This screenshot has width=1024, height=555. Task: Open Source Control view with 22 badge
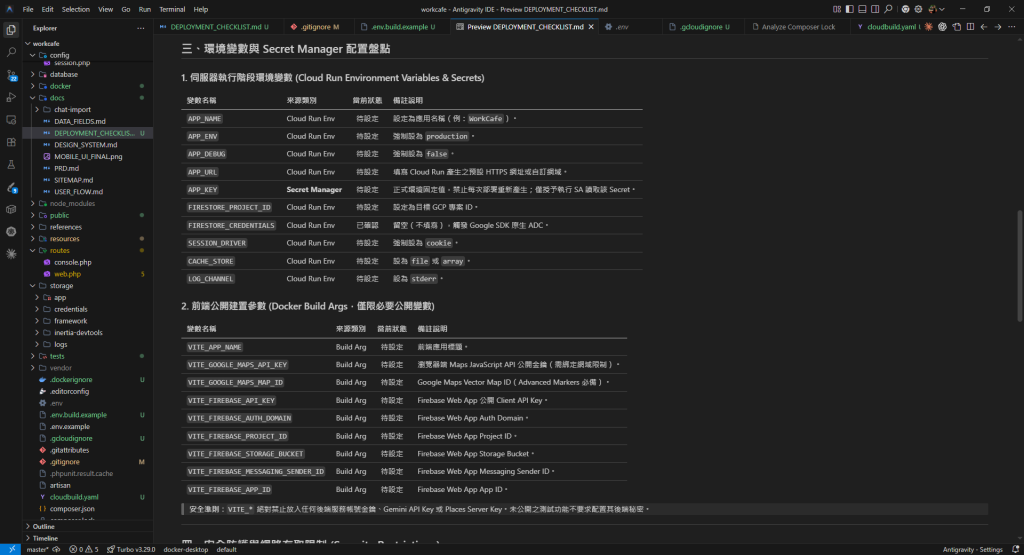[x=11, y=75]
